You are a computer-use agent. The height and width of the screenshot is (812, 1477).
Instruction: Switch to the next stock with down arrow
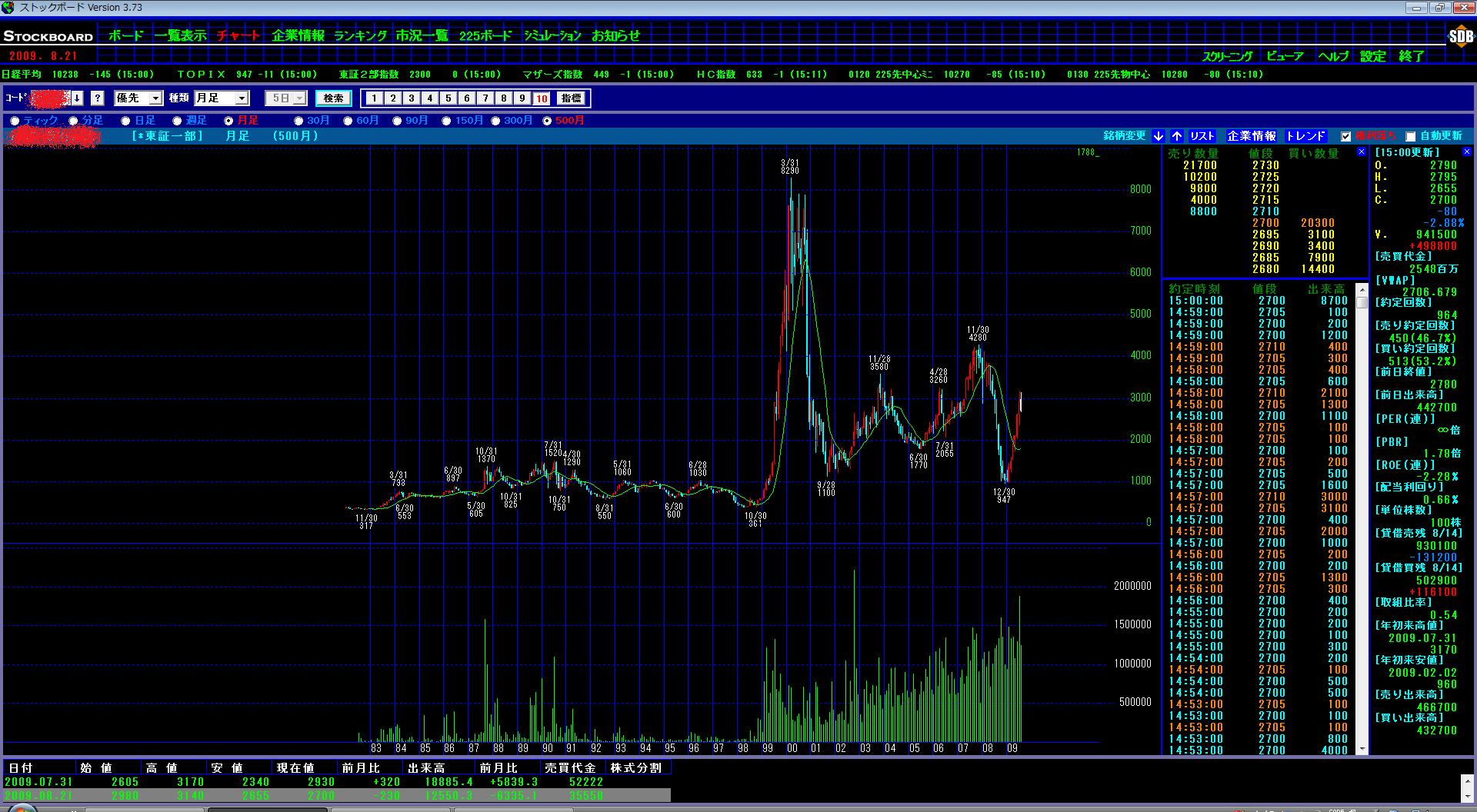pos(1159,136)
